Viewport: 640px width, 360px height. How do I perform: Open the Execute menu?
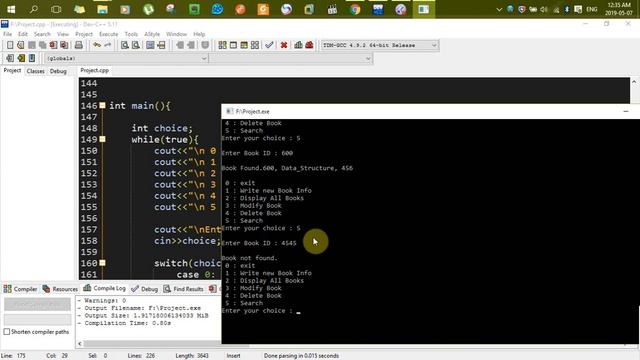109,34
